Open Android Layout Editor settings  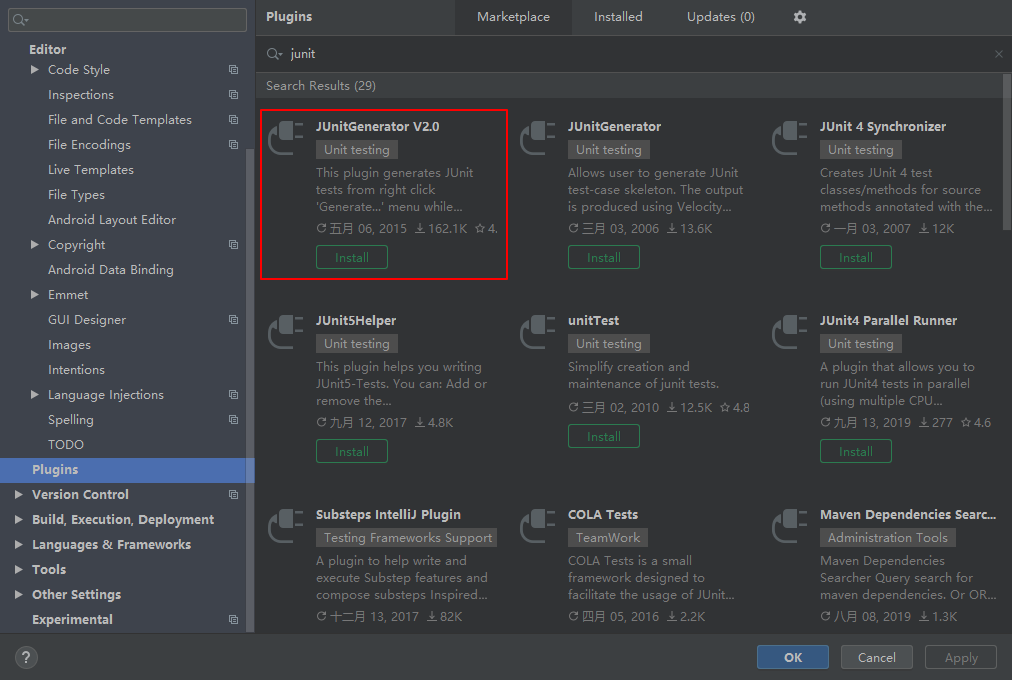(x=112, y=220)
